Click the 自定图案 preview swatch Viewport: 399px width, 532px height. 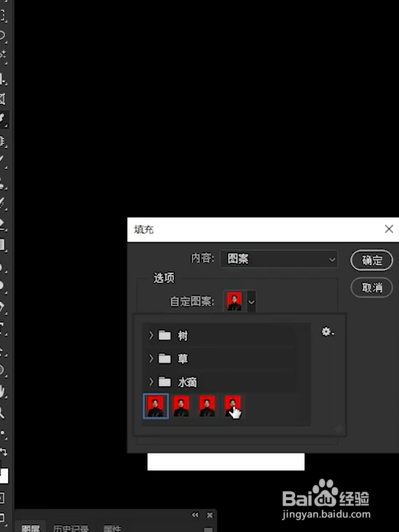[234, 301]
